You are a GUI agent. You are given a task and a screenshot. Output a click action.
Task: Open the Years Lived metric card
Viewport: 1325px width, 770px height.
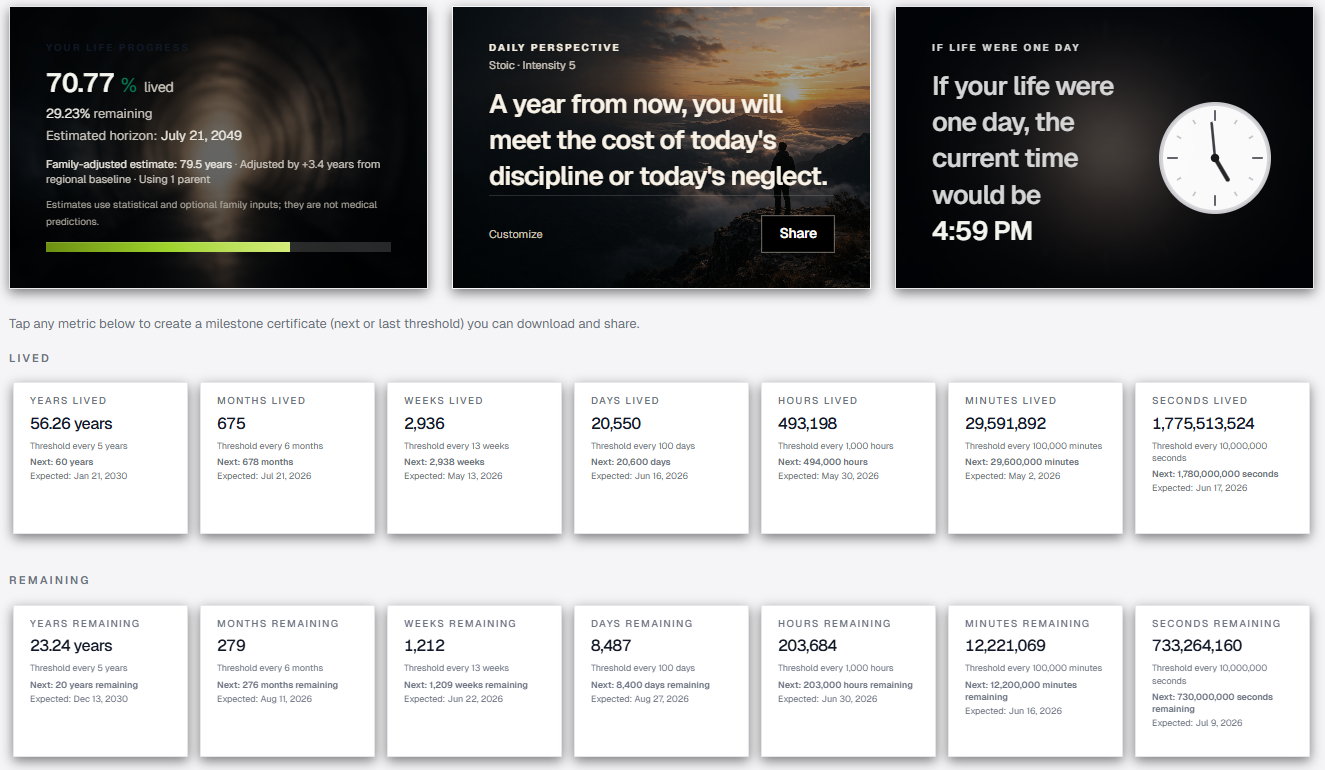(x=100, y=458)
